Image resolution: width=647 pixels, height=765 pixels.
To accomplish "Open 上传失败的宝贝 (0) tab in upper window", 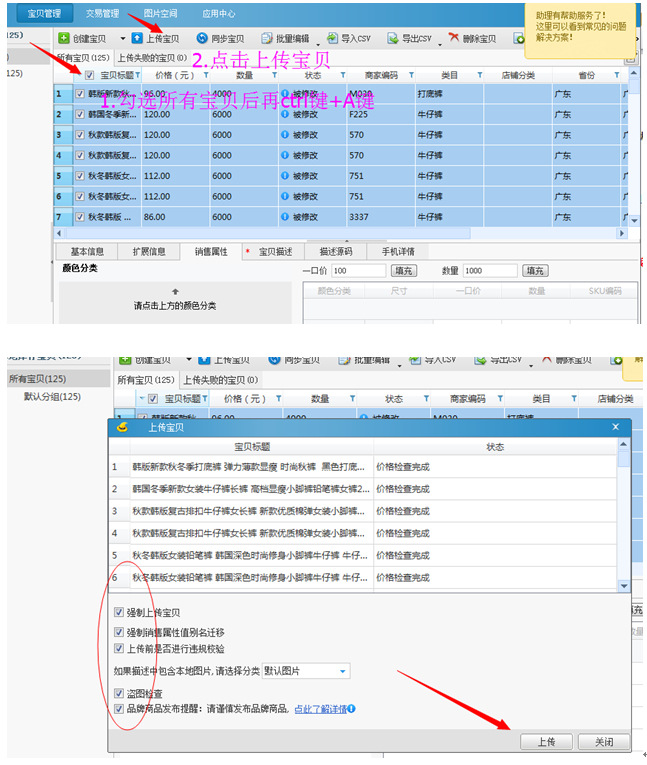I will (152, 58).
